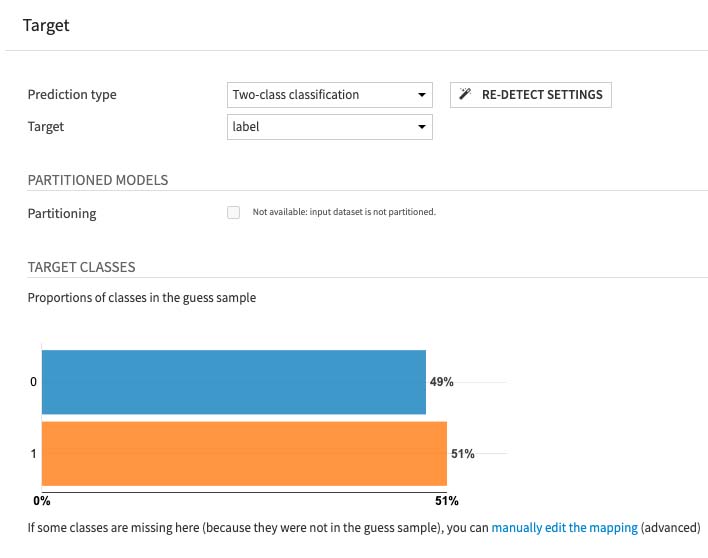Image resolution: width=708 pixels, height=558 pixels.
Task: Click the 49% value label
Action: point(441,382)
